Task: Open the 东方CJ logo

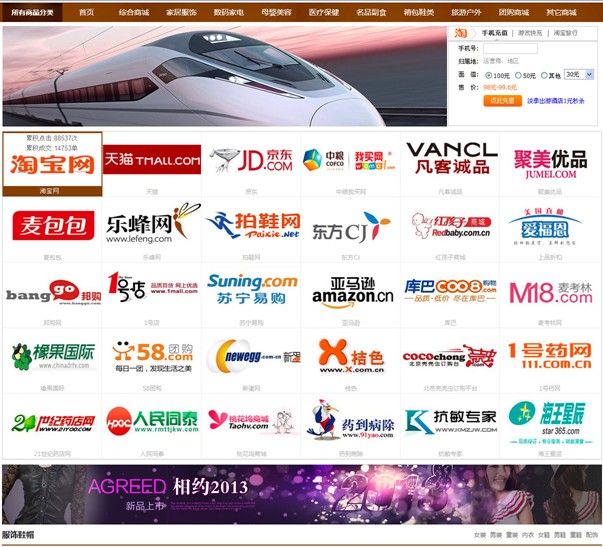Action: click(x=351, y=228)
